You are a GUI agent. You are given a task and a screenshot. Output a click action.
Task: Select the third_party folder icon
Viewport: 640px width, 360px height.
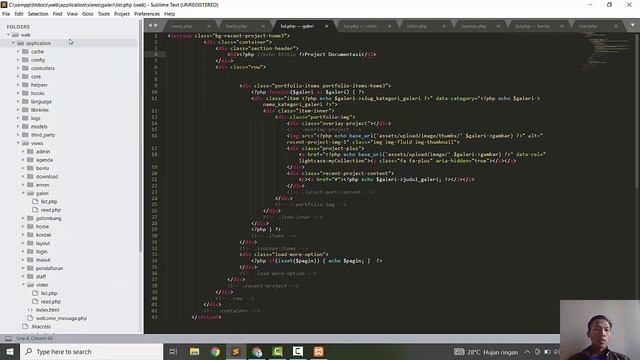point(25,135)
